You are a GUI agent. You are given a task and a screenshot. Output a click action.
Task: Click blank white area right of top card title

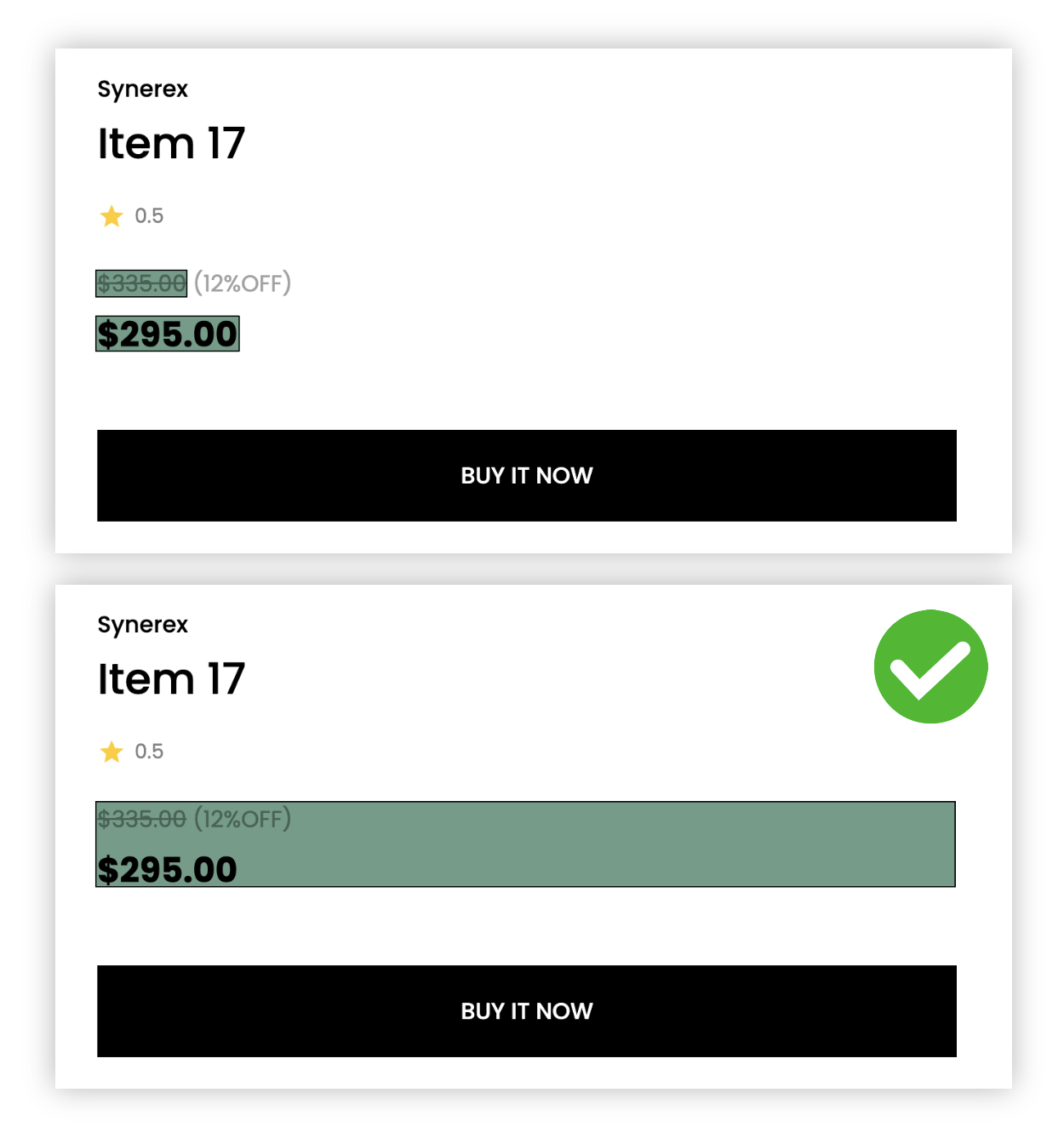click(x=596, y=143)
